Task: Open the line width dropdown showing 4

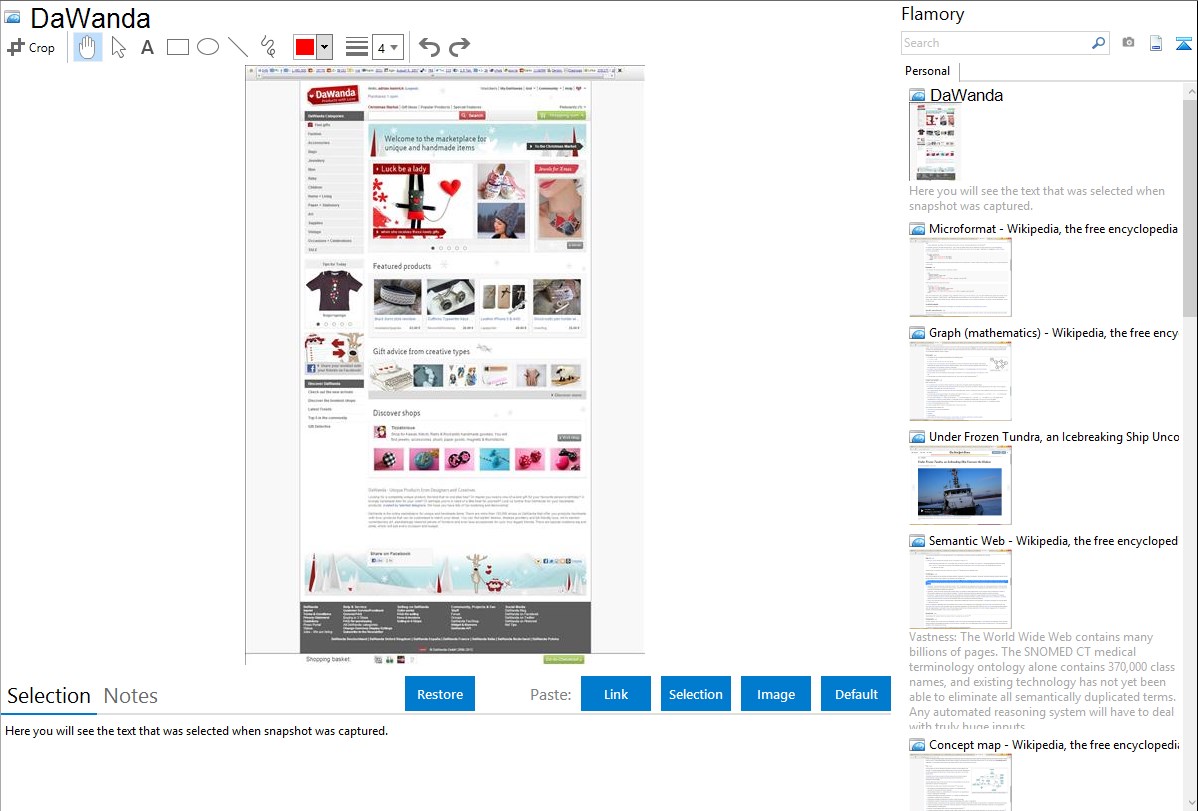Action: point(388,47)
